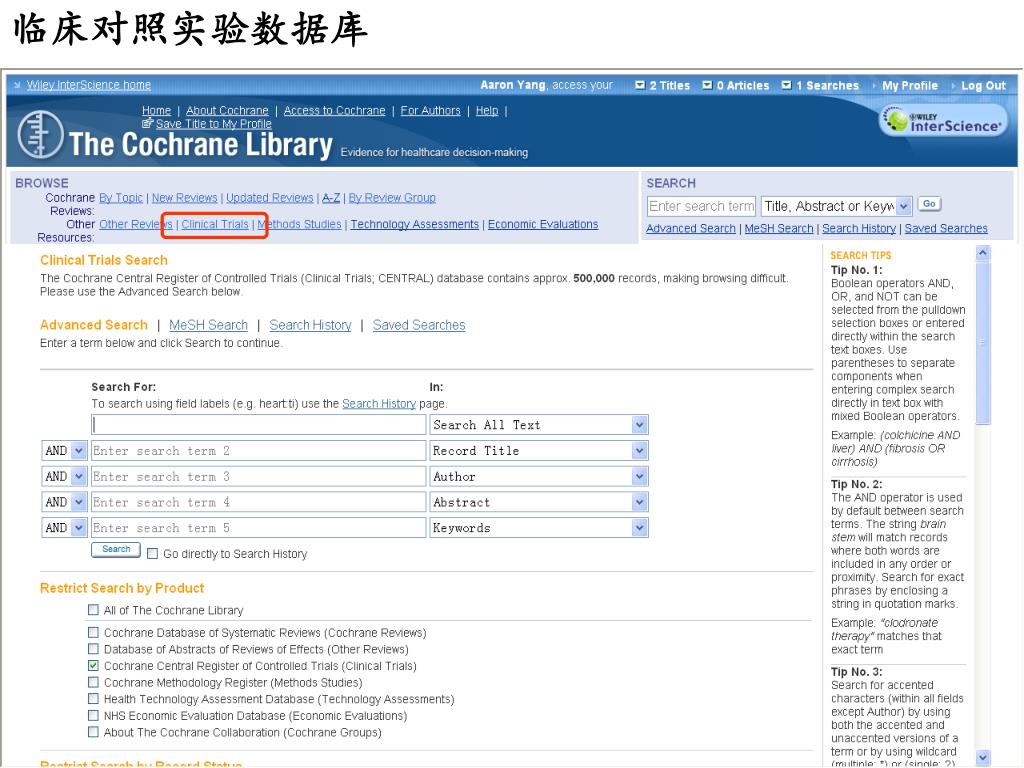This screenshot has height=768, width=1024.
Task: Open the Keywords field dropdown
Action: 639,528
